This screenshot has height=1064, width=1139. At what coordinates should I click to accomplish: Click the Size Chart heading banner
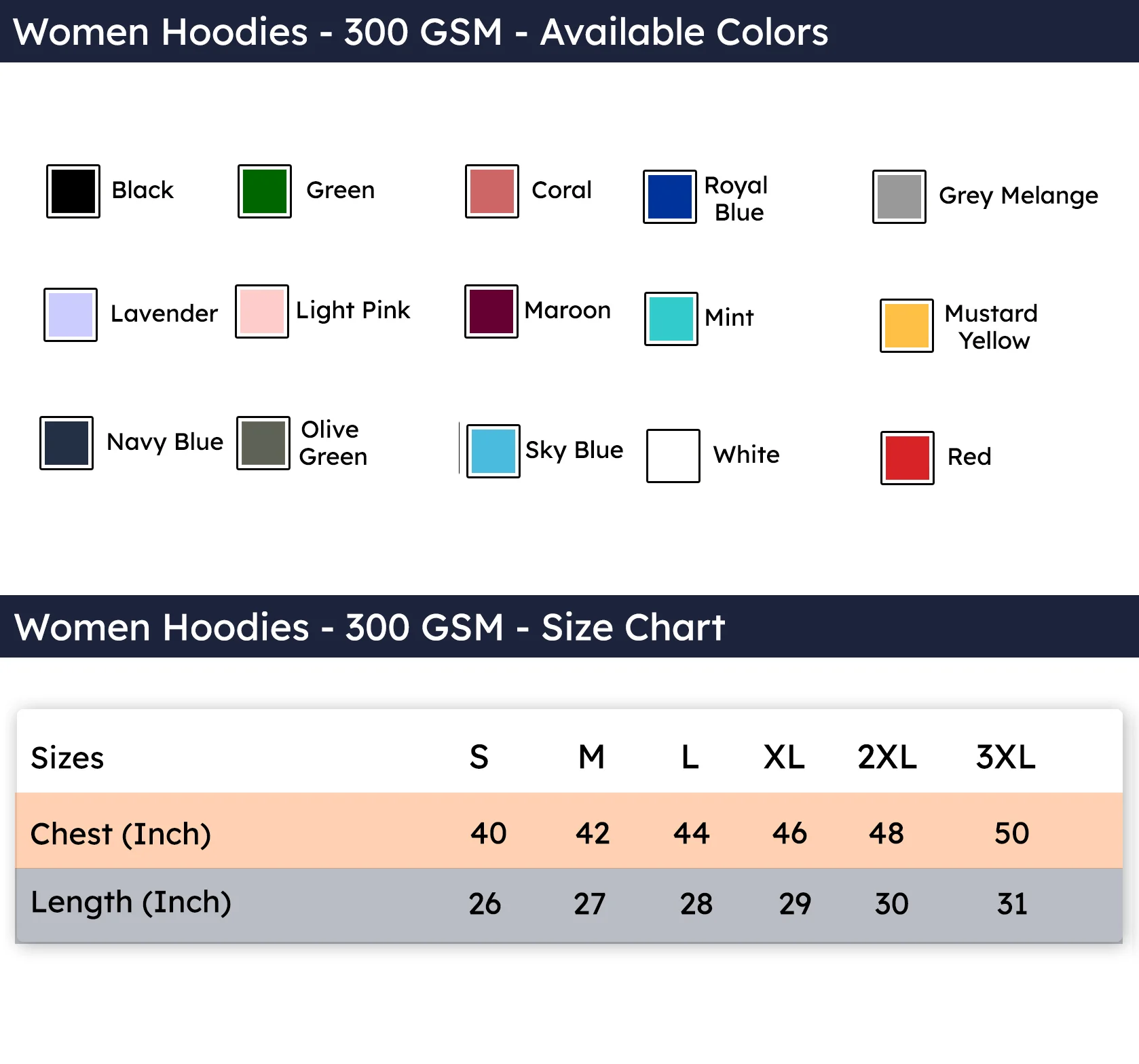click(569, 626)
